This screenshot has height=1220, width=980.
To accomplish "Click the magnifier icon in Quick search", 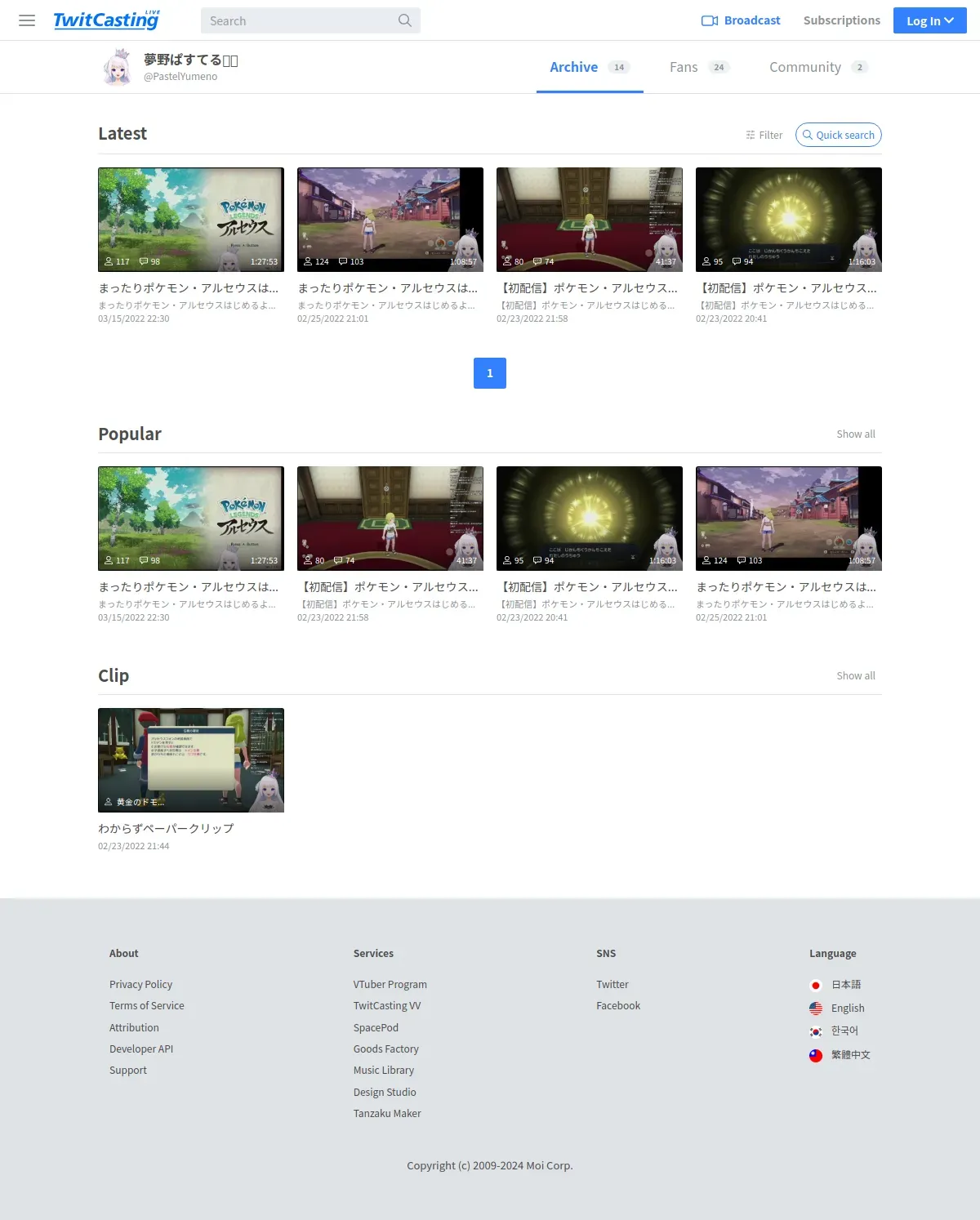I will point(808,135).
